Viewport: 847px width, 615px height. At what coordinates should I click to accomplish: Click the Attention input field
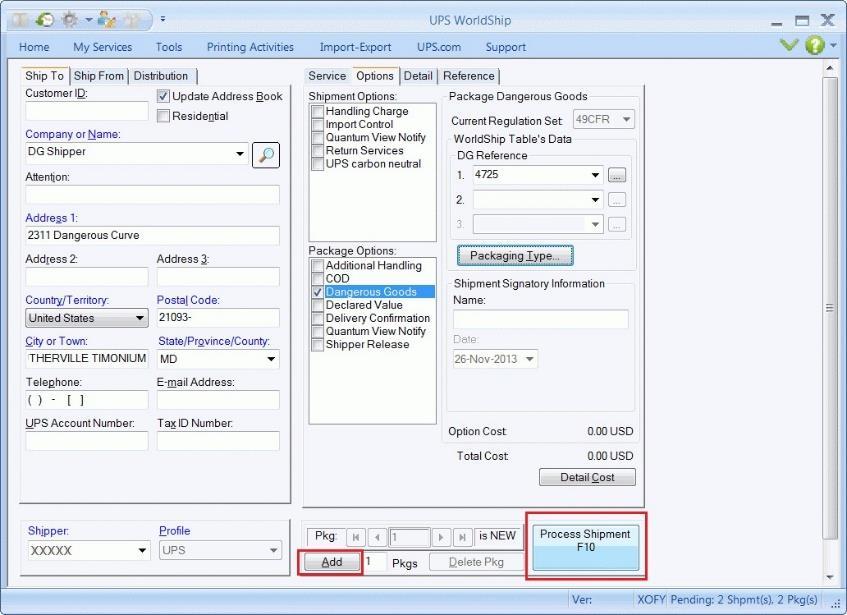tap(152, 194)
